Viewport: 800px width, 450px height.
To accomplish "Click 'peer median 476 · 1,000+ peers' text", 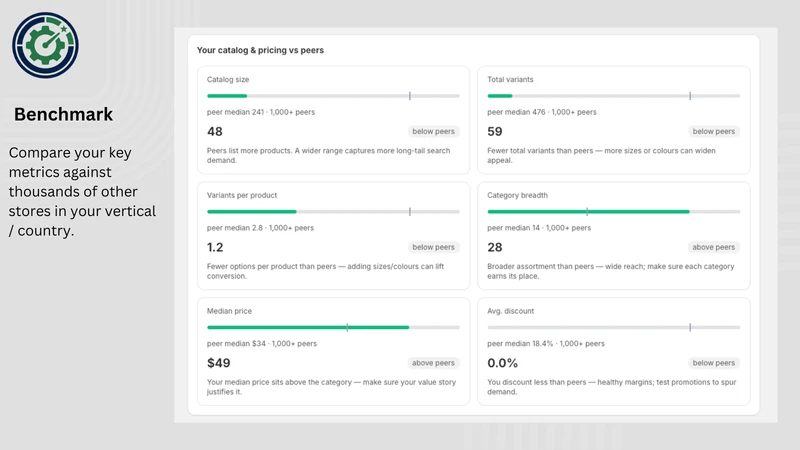I will coord(542,112).
